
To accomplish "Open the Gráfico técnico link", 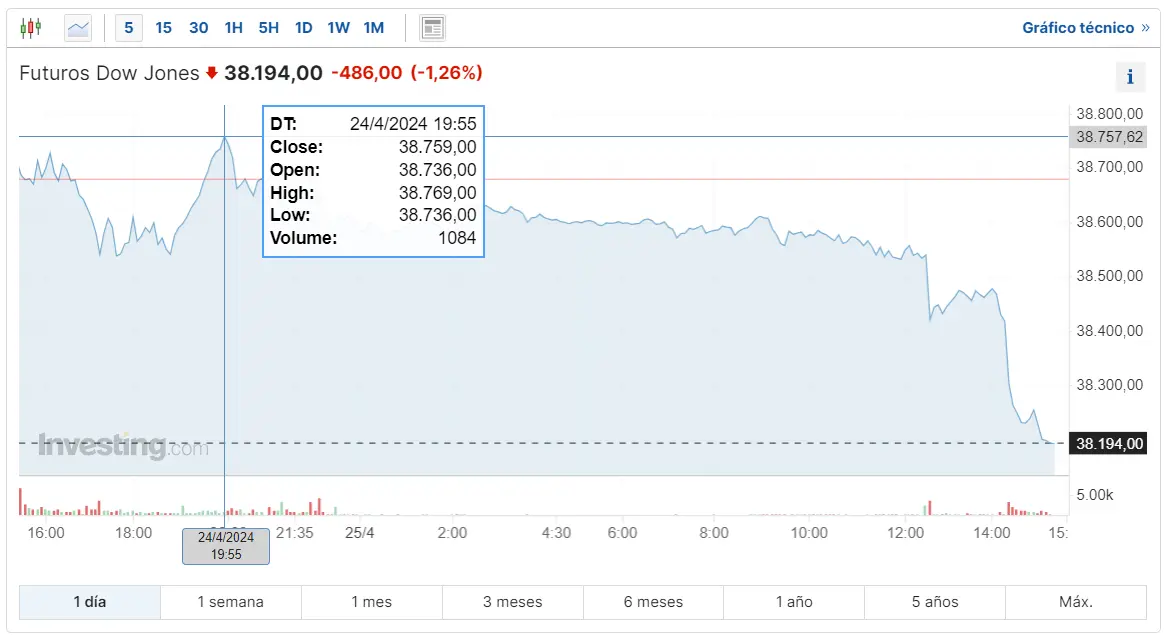I will click(x=1079, y=27).
